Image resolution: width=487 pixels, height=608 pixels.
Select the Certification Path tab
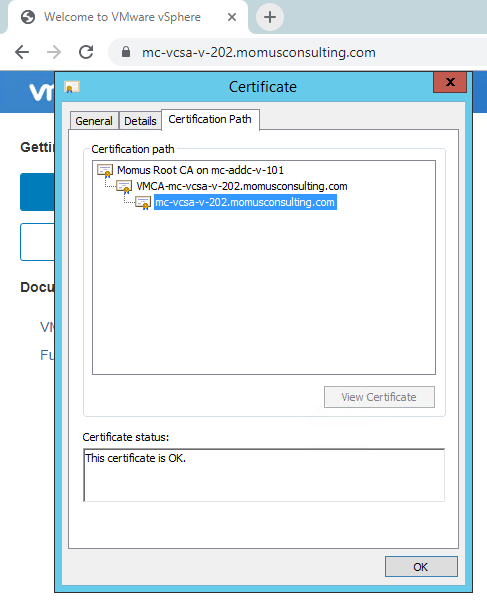click(x=210, y=119)
